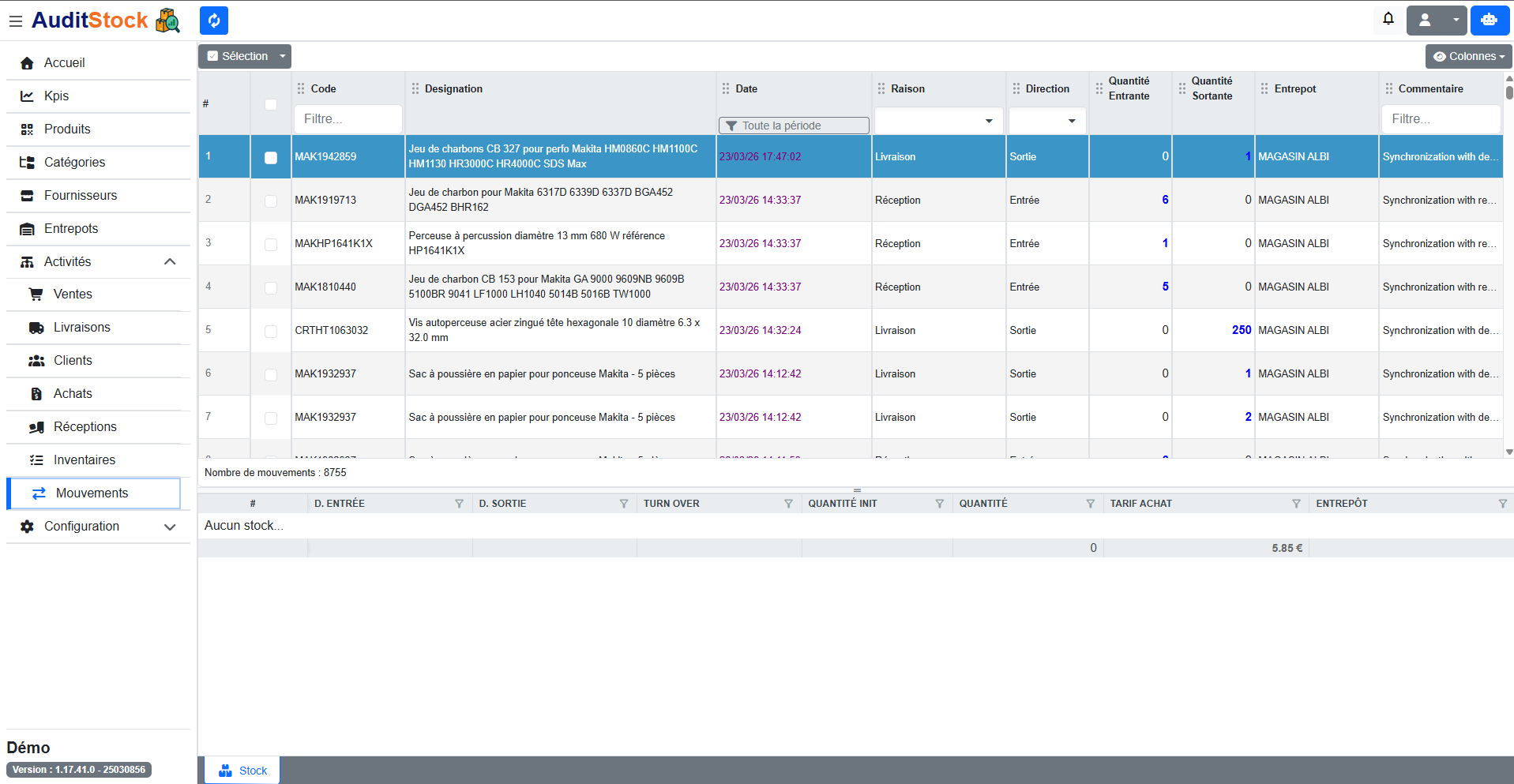The width and height of the screenshot is (1514, 784).
Task: Open the Direction filter dropdown
Action: tap(1046, 121)
